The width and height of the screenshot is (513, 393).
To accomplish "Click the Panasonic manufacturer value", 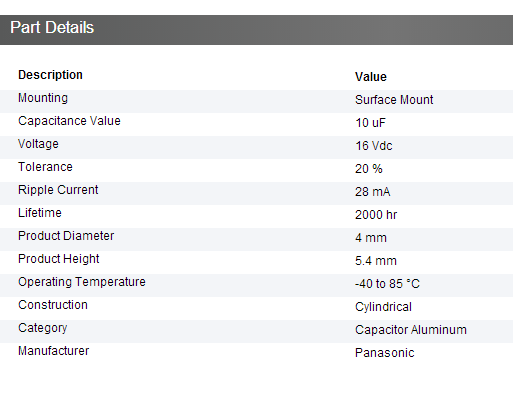I will point(385,353).
